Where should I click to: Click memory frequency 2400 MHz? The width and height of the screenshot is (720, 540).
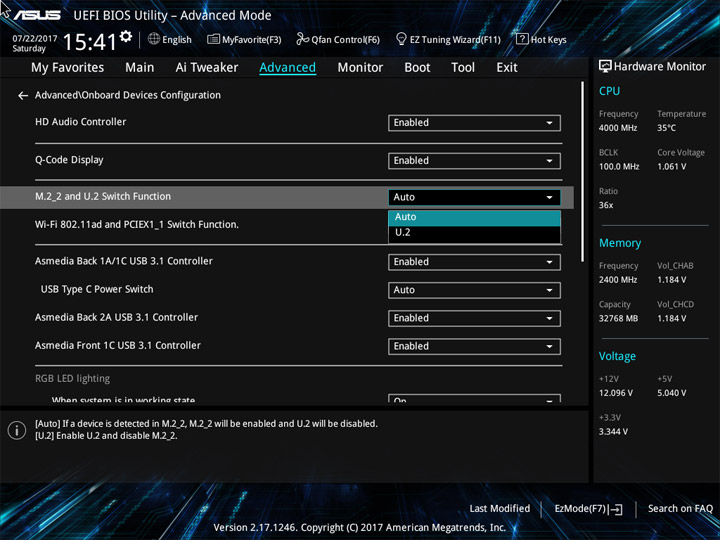[618, 280]
